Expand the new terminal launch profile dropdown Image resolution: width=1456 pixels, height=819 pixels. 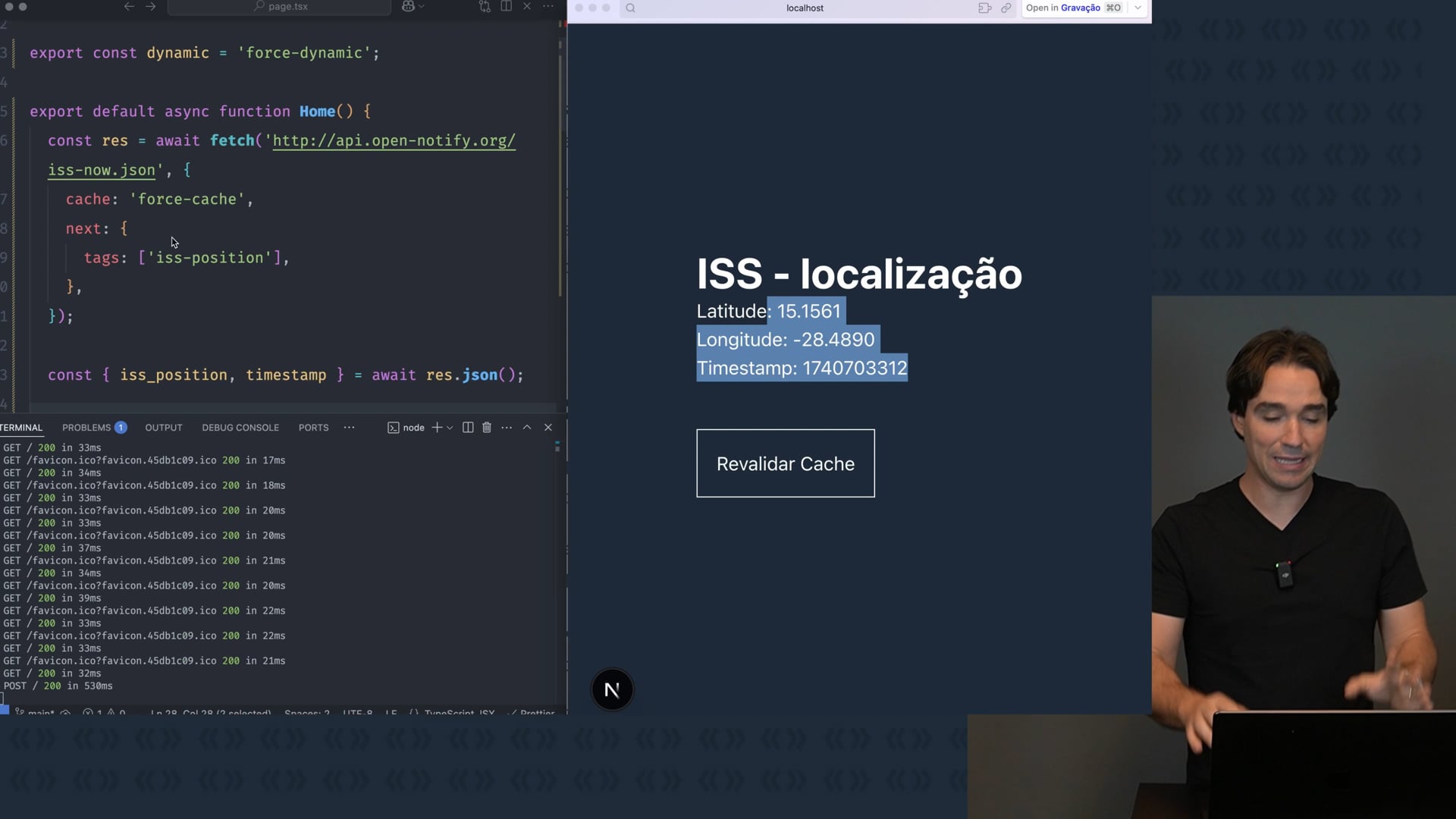coord(450,428)
